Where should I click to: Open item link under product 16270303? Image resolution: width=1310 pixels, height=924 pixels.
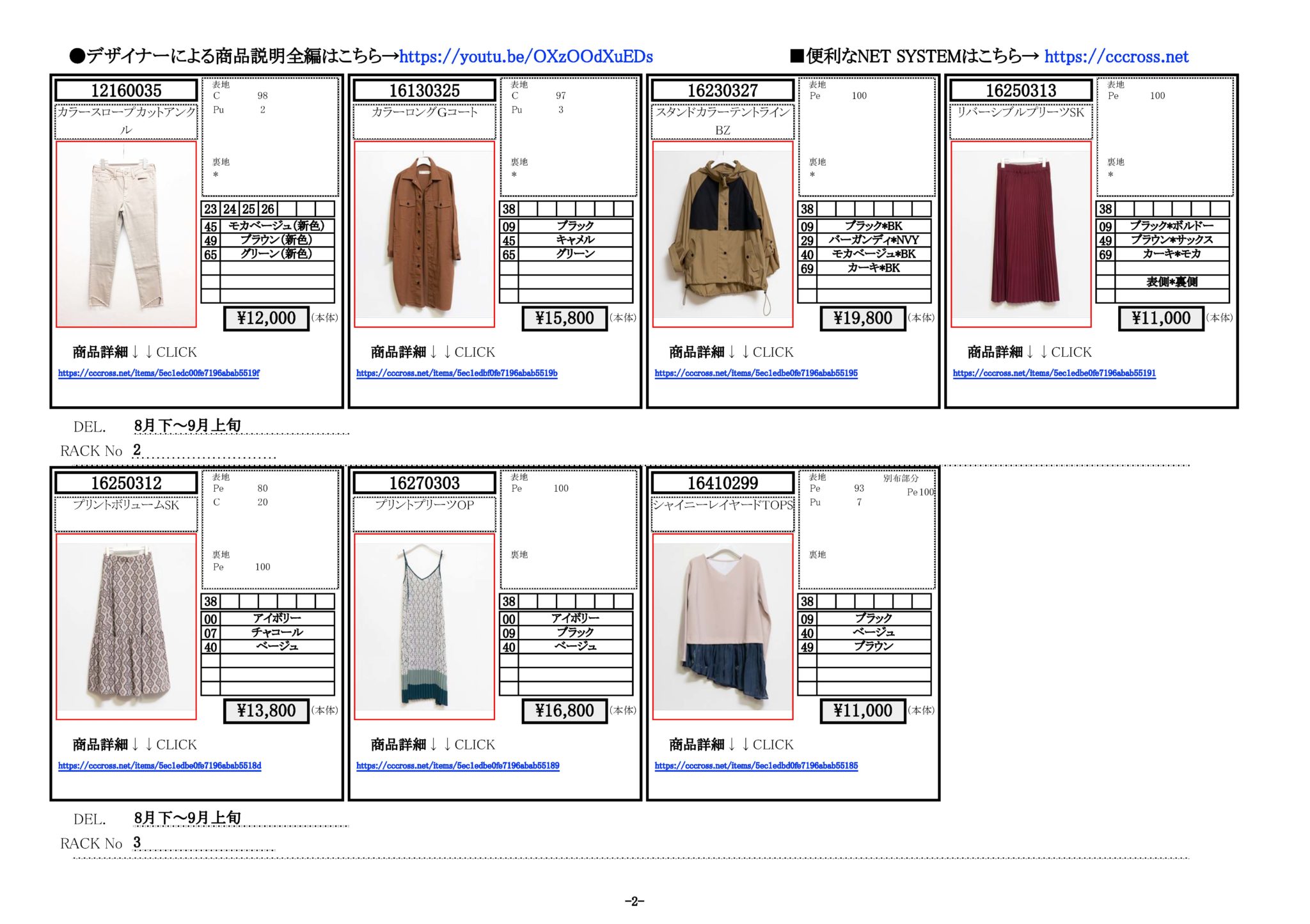457,766
